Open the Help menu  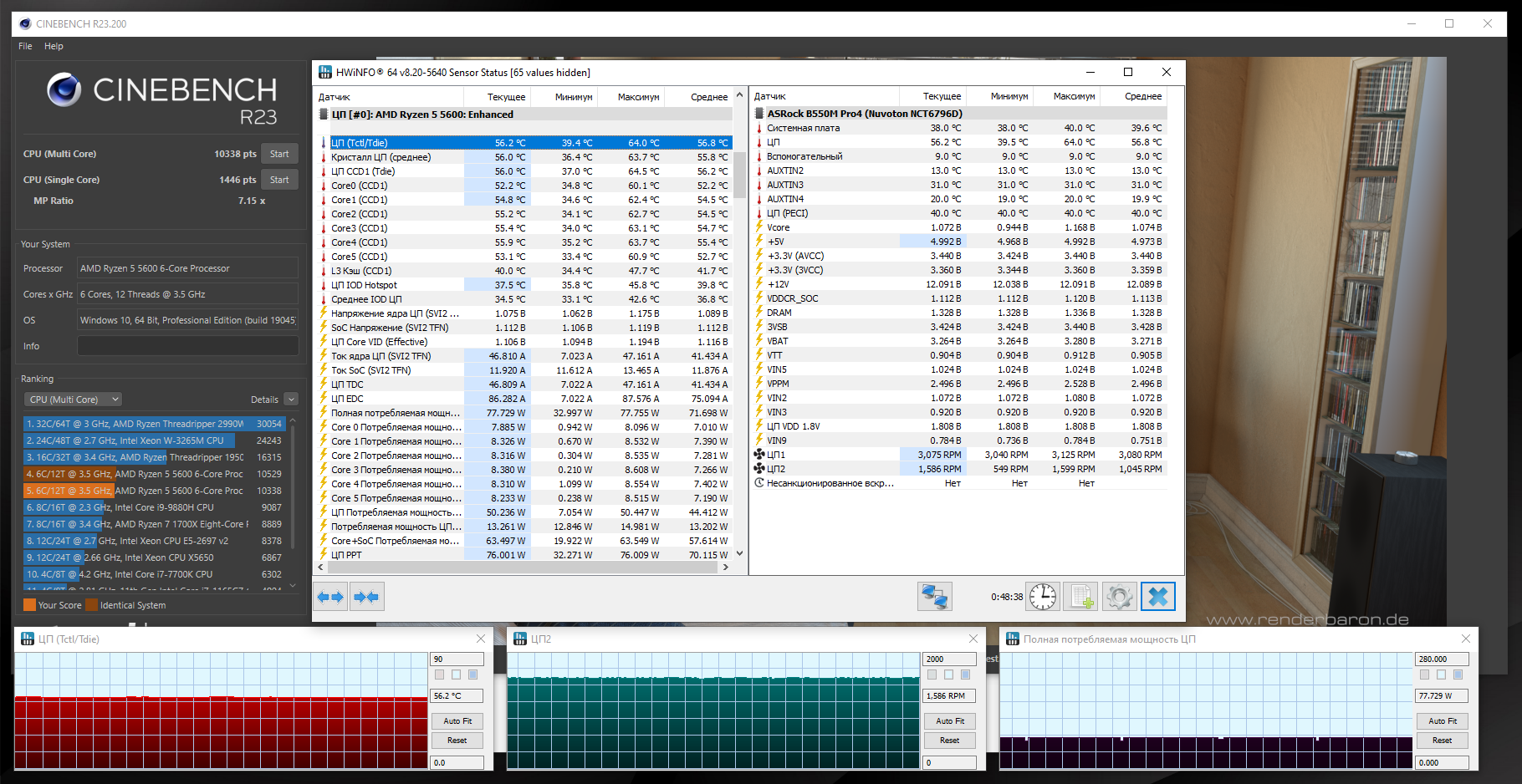tap(54, 46)
